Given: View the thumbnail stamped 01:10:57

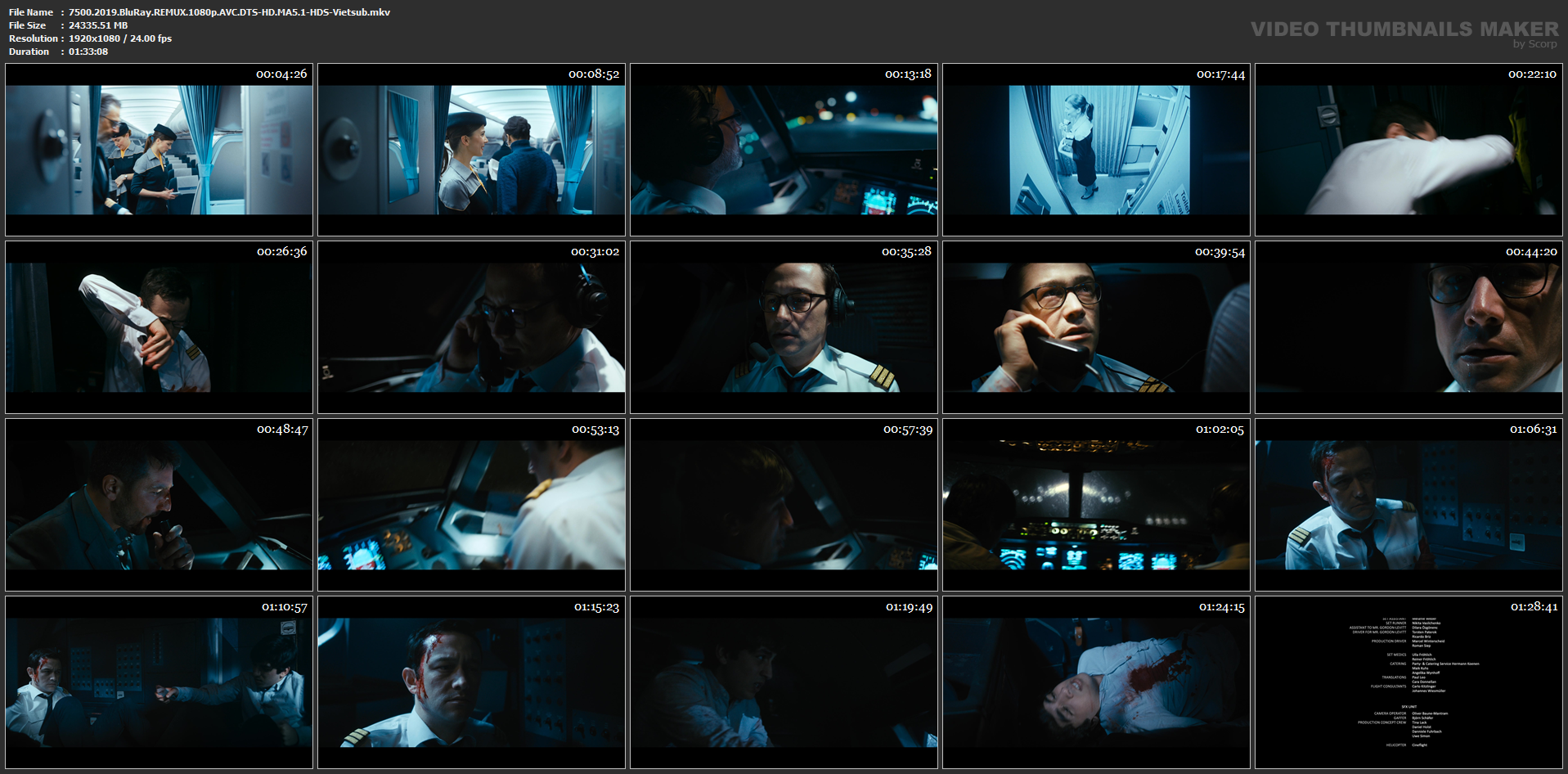Looking at the screenshot, I should (x=159, y=682).
